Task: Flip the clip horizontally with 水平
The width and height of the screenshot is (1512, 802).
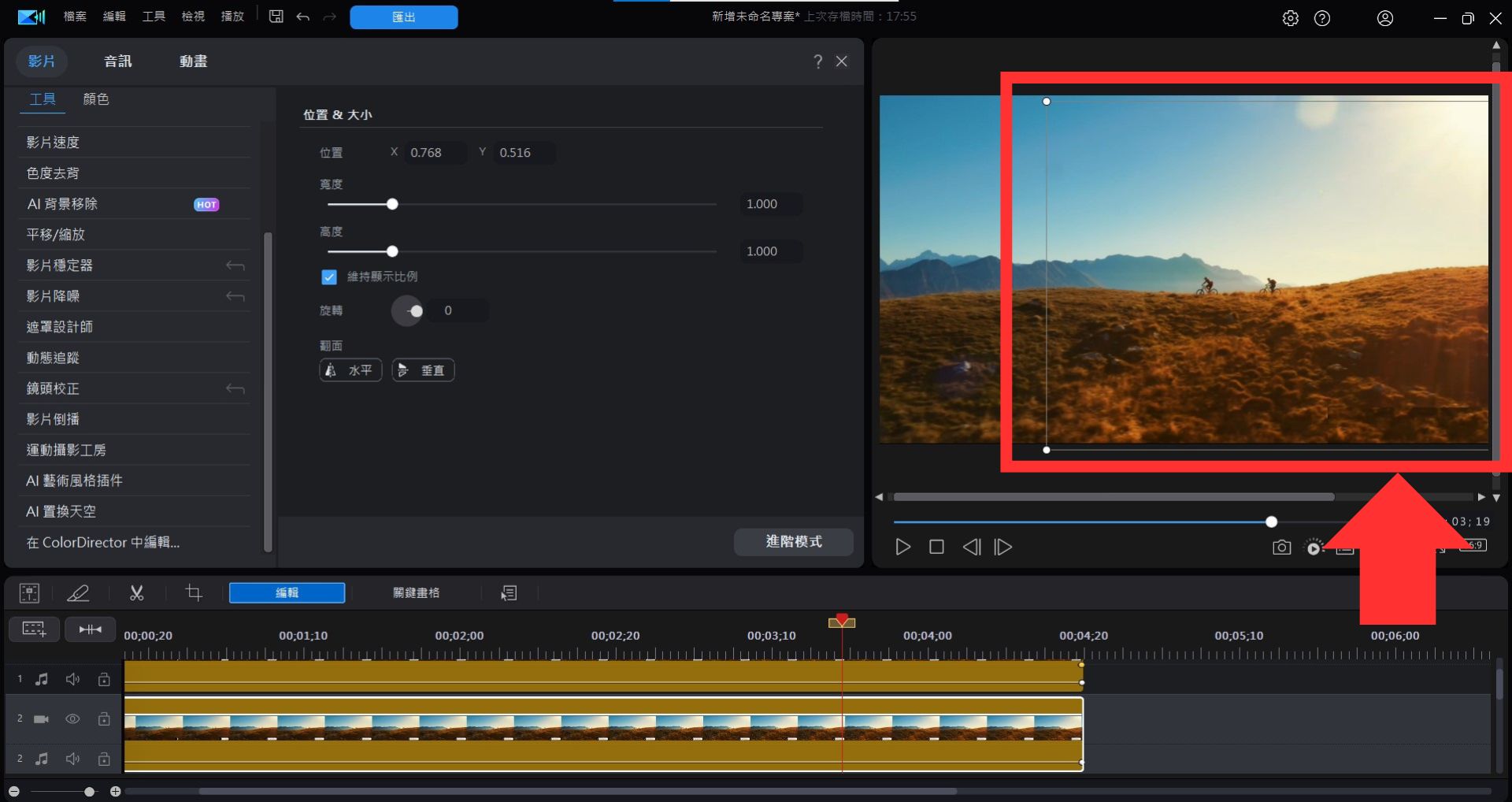Action: pos(350,370)
